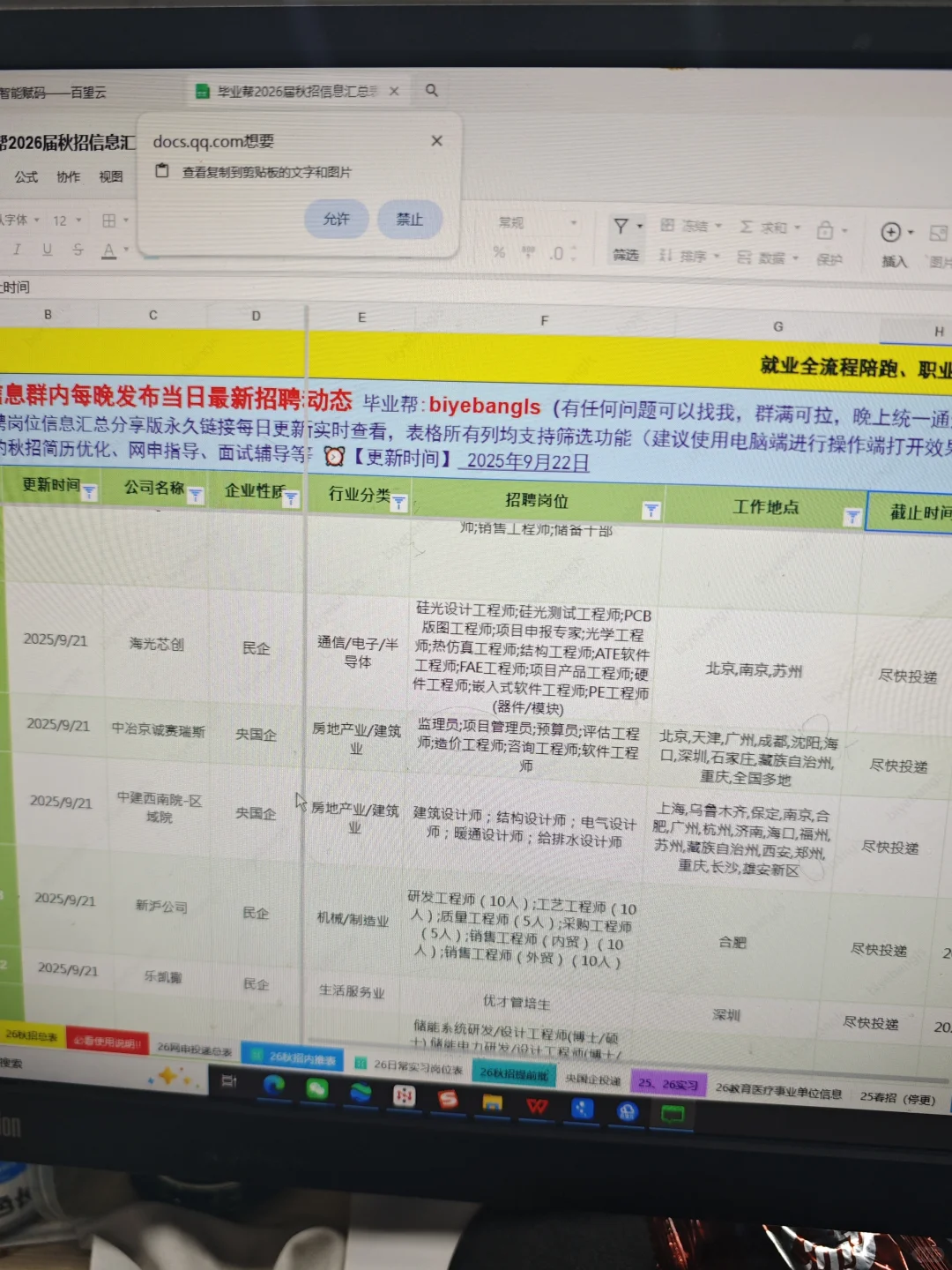Click the font color A icon
Image resolution: width=952 pixels, height=1270 pixels.
[x=108, y=251]
